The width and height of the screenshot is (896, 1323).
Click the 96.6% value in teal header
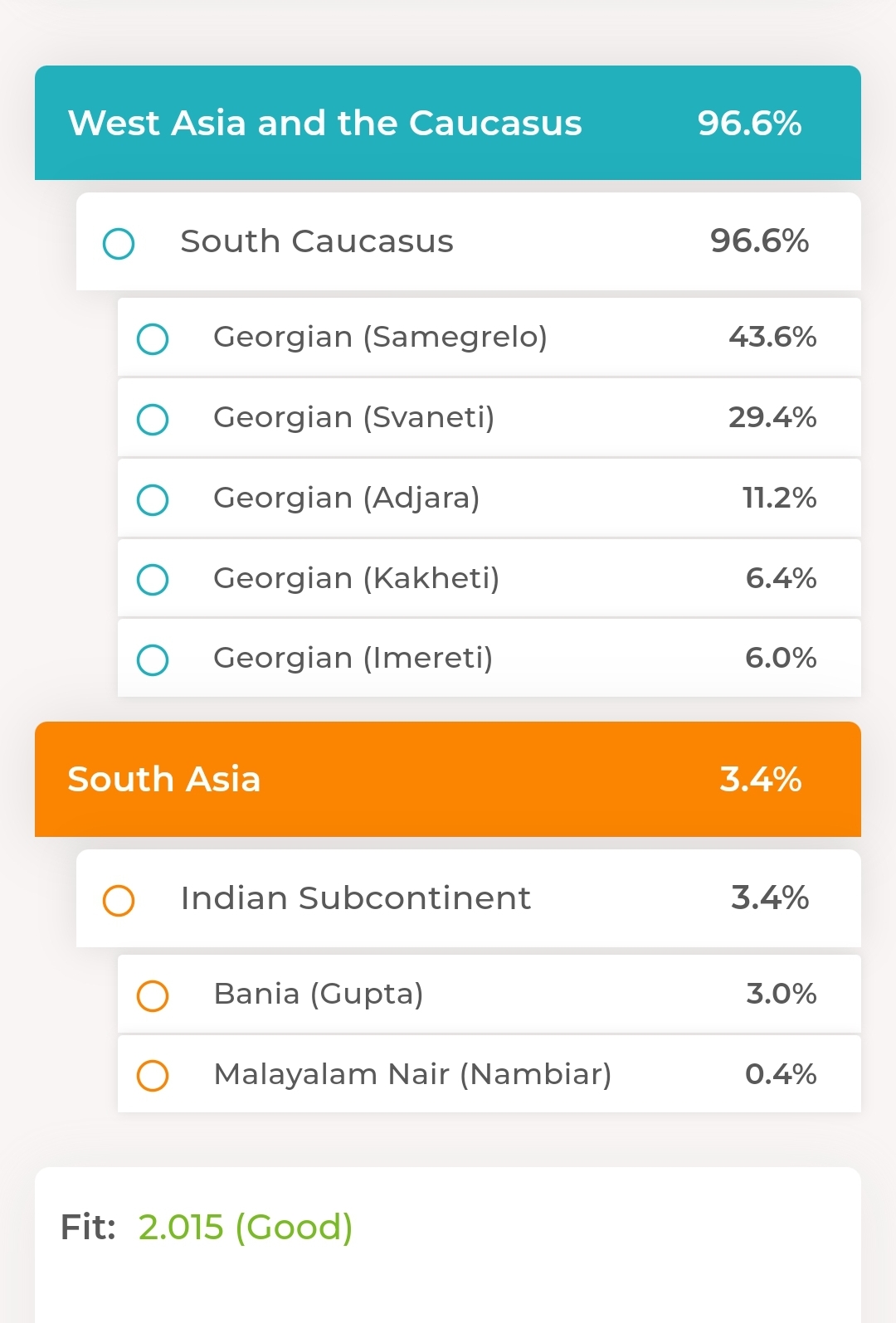pos(749,123)
